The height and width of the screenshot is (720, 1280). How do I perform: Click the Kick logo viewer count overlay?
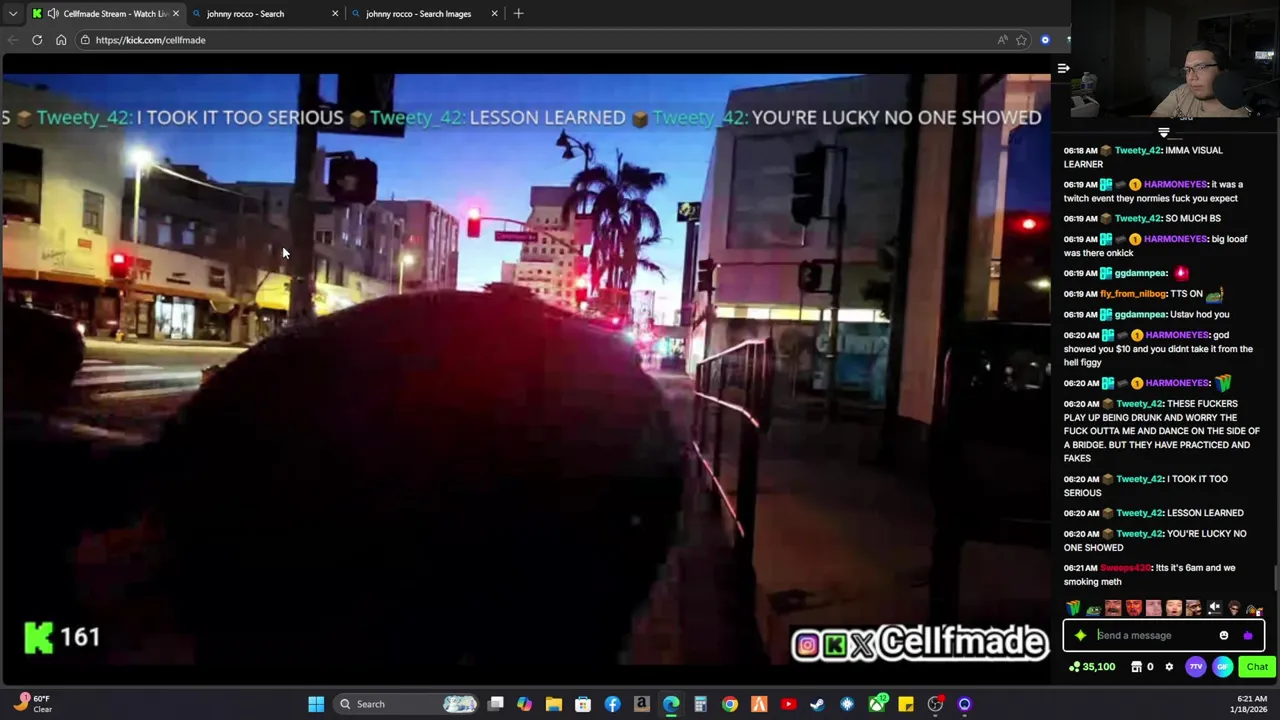click(62, 637)
